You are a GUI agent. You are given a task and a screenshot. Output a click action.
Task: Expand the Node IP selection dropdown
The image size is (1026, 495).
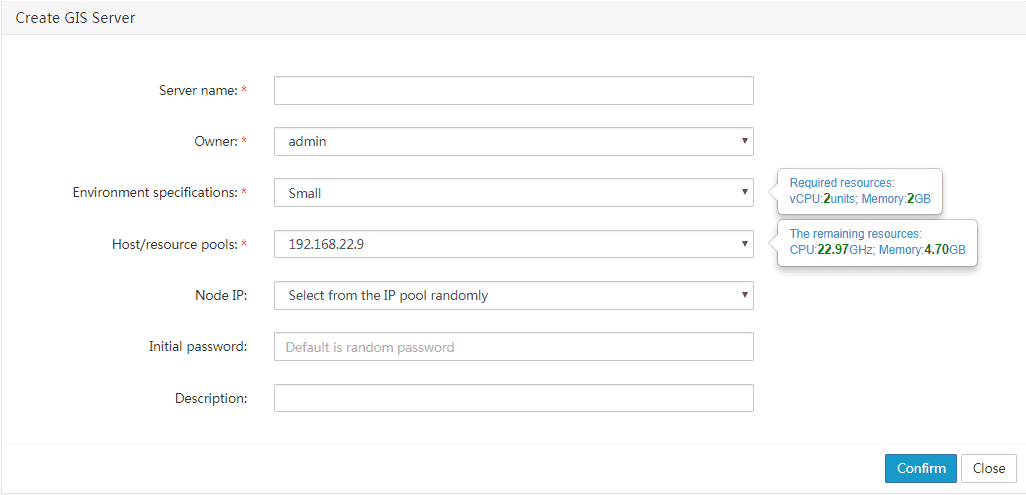(514, 295)
